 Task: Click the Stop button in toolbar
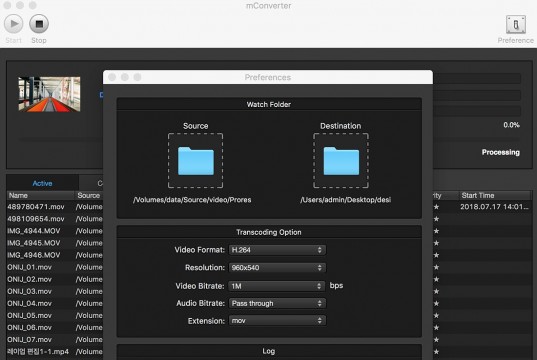(x=39, y=24)
